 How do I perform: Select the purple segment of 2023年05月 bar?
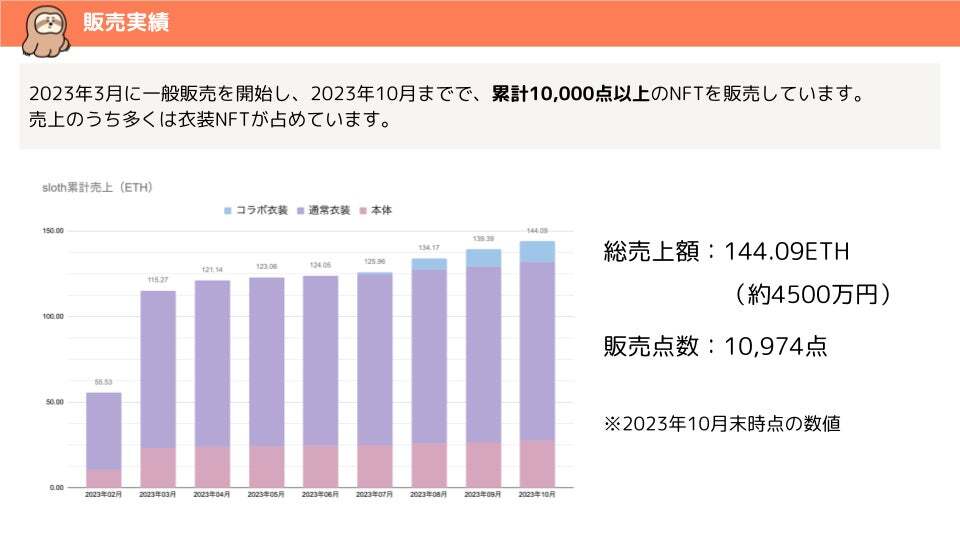(266, 360)
